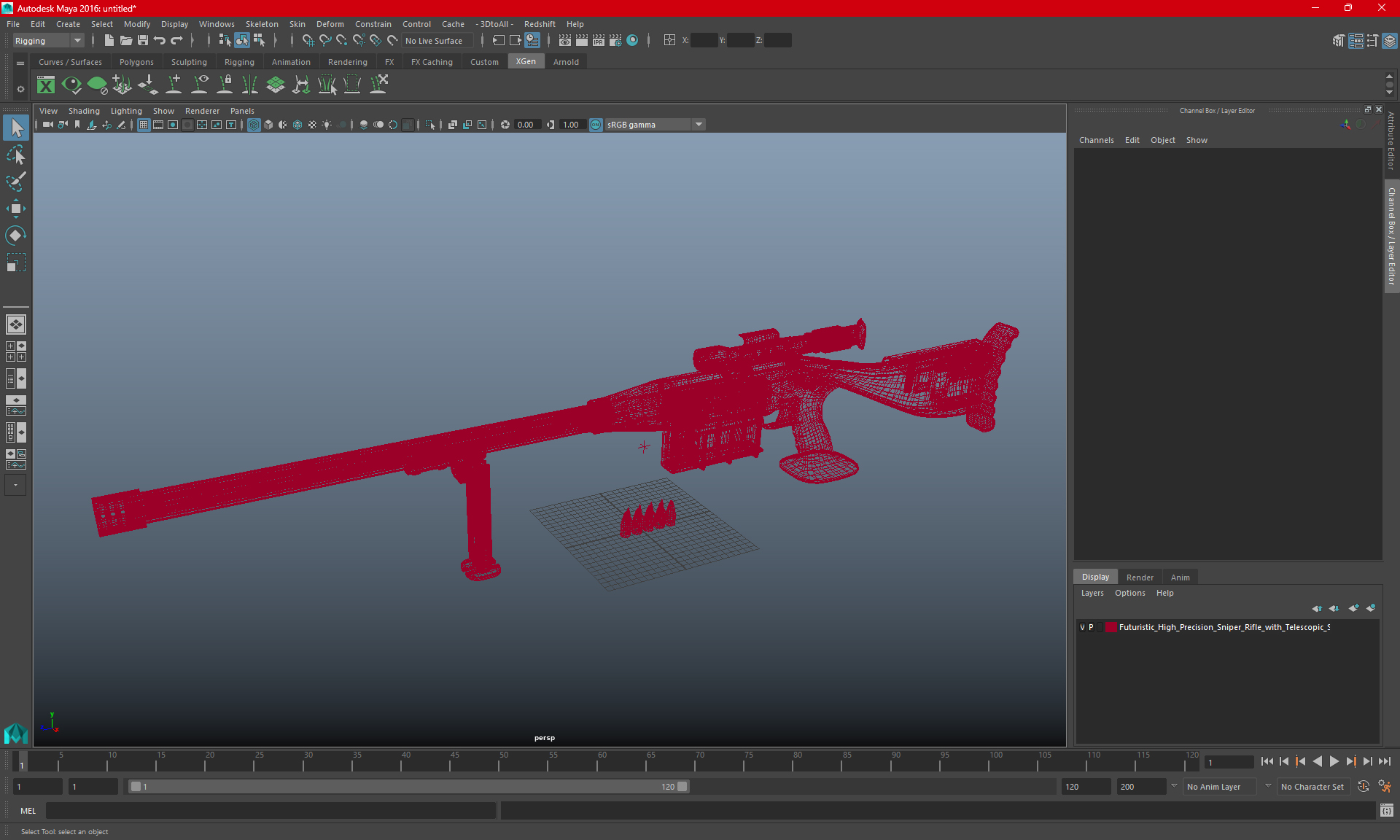Toggle P playback box of rifle layer

(x=1091, y=627)
